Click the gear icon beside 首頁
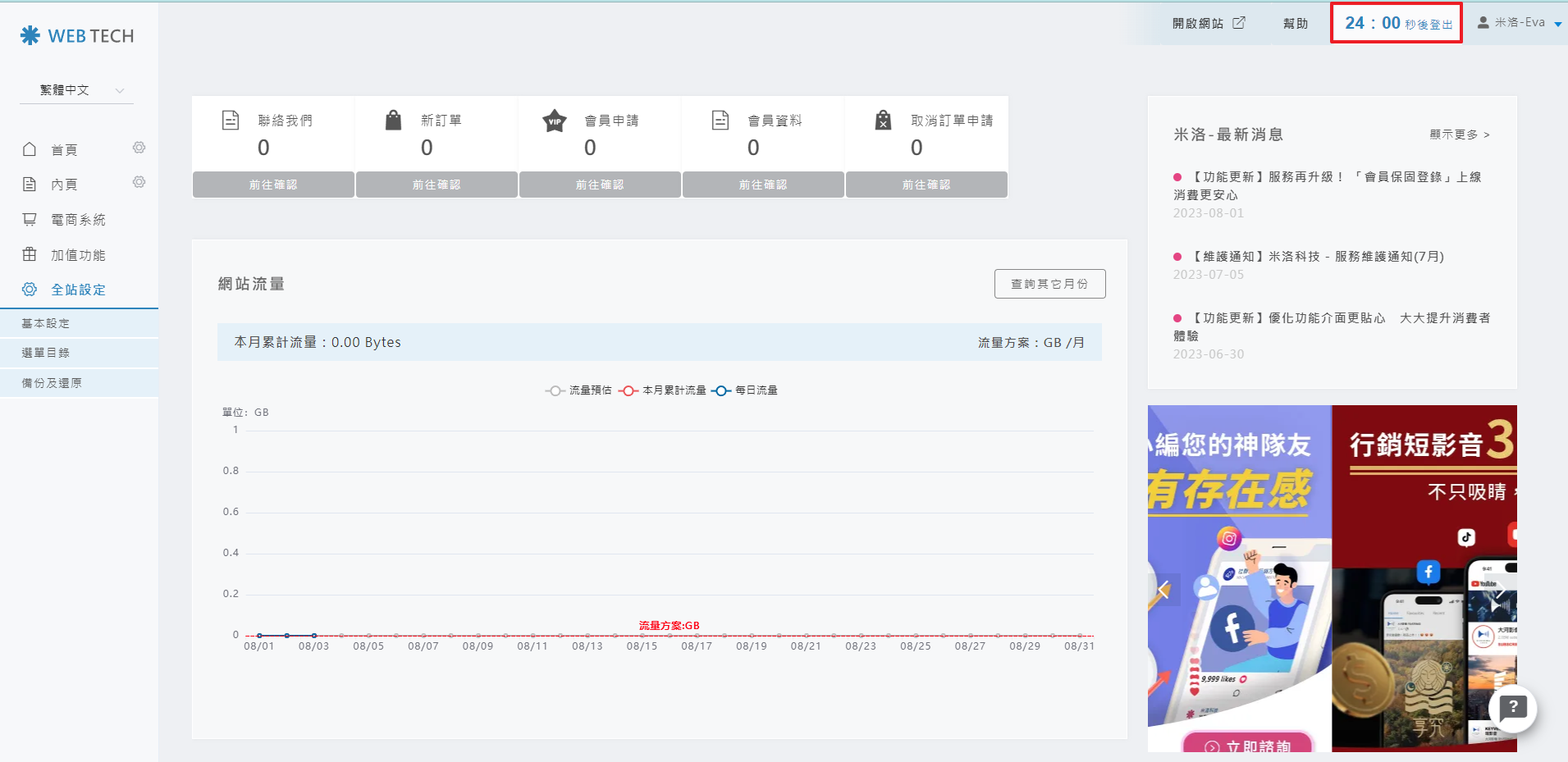The width and height of the screenshot is (1568, 762). click(139, 148)
